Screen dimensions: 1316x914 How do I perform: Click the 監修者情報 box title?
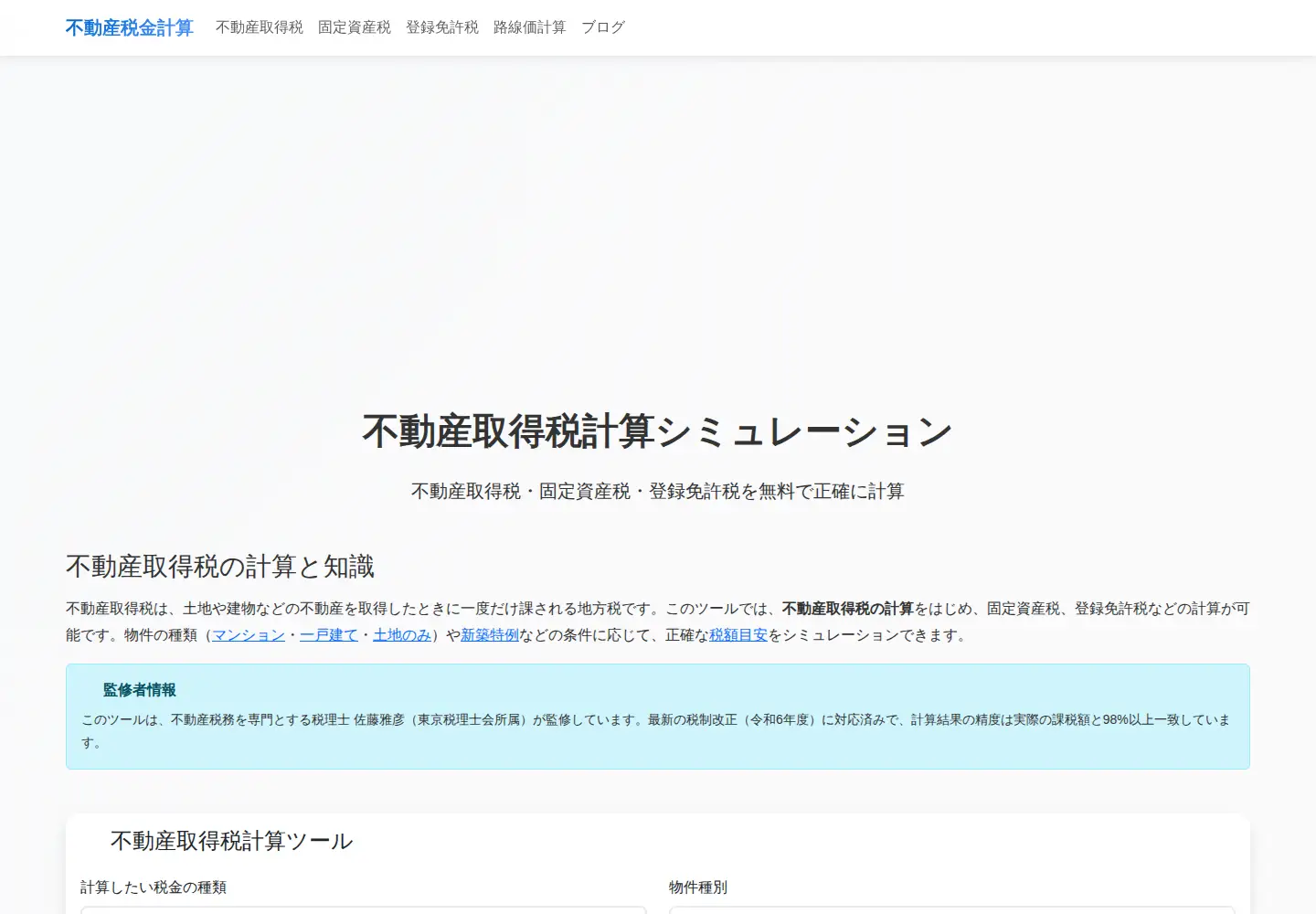tap(139, 690)
